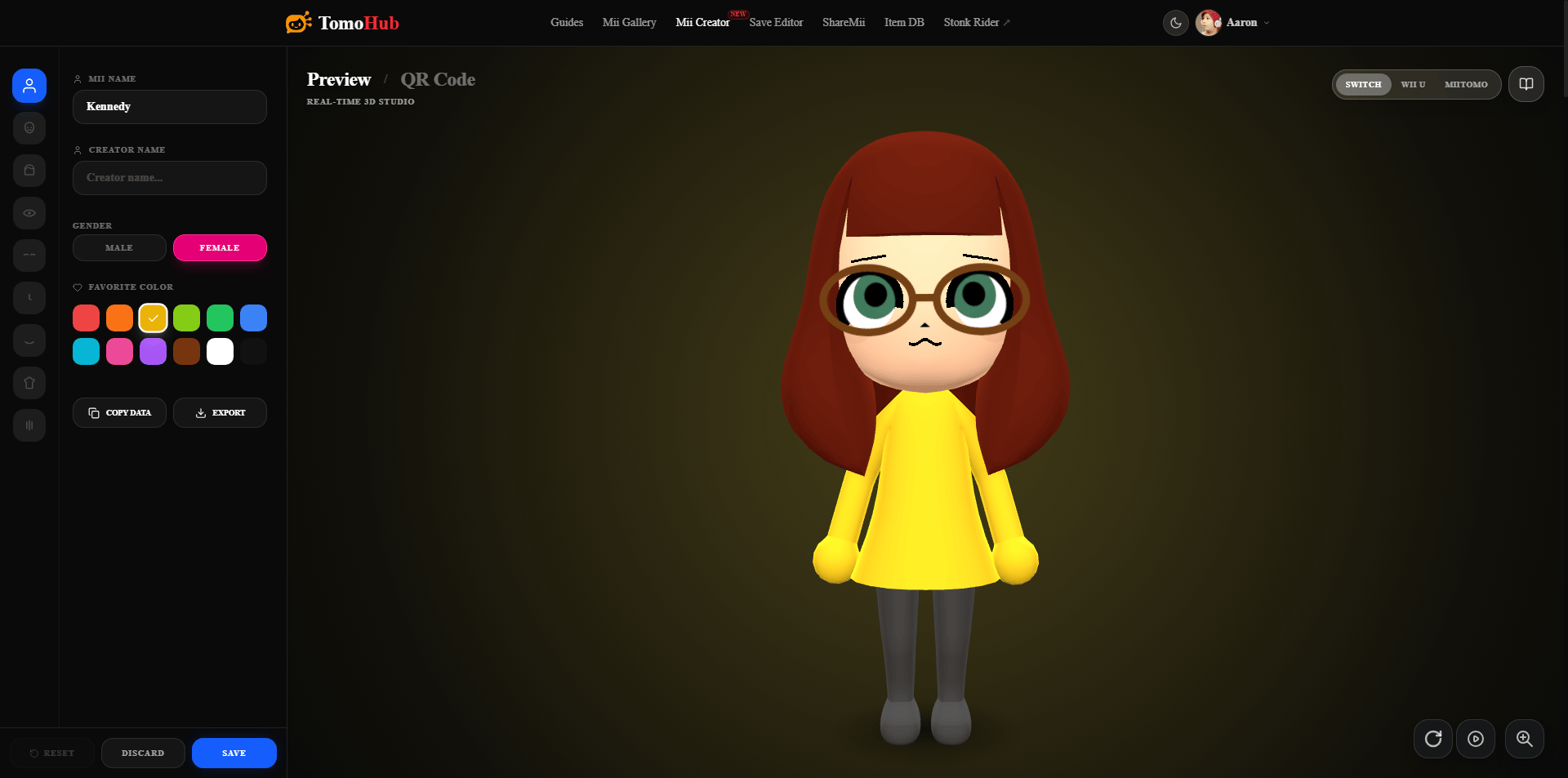The image size is (1568, 778).
Task: Click the zoom in magnifier icon
Action: pos(1525,739)
